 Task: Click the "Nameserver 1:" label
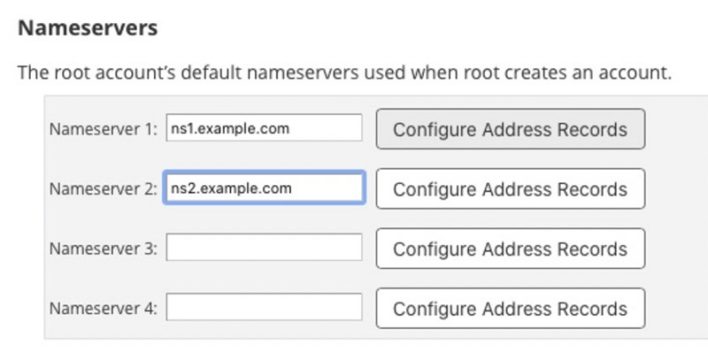point(103,129)
